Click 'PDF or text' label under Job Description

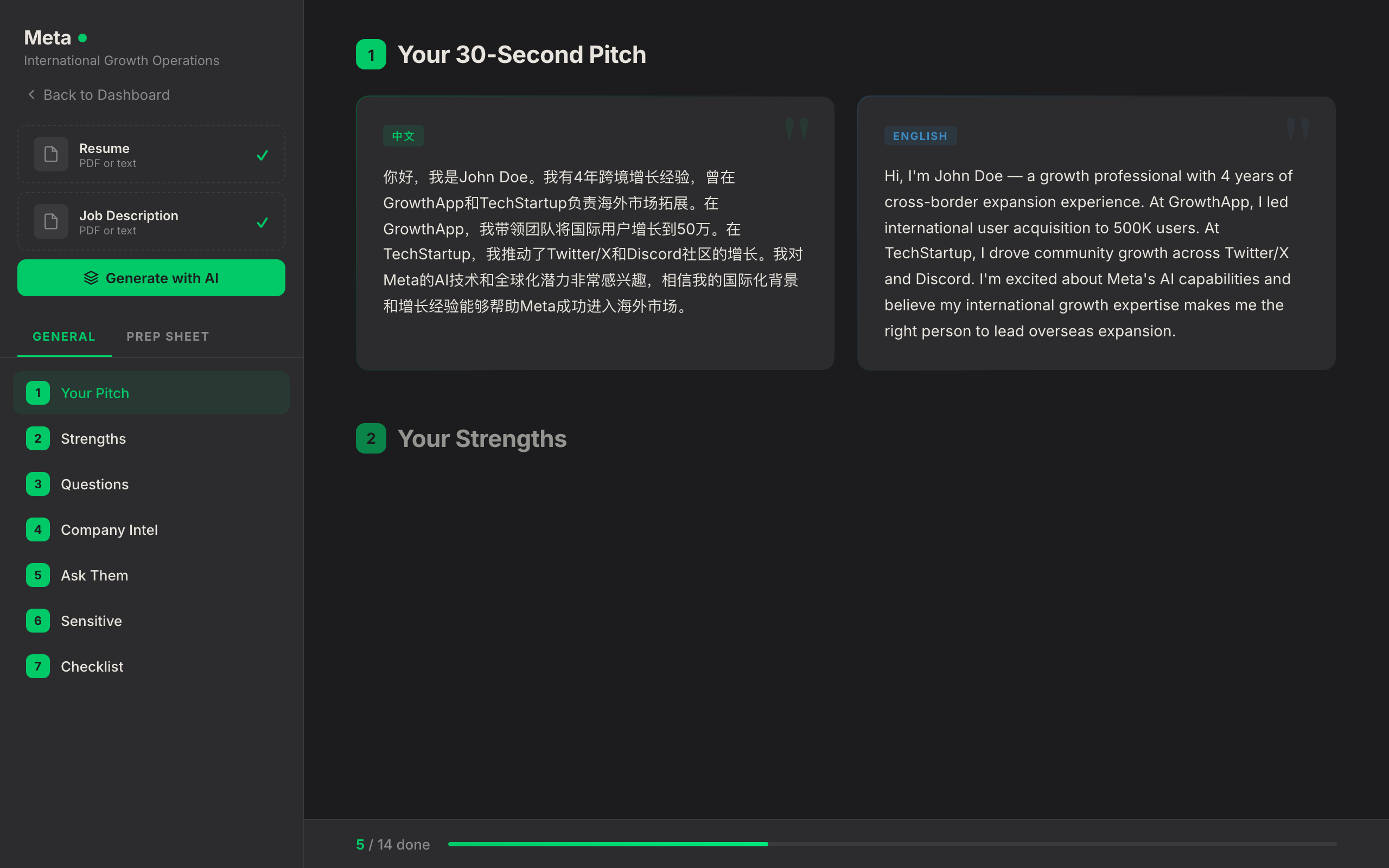(107, 231)
